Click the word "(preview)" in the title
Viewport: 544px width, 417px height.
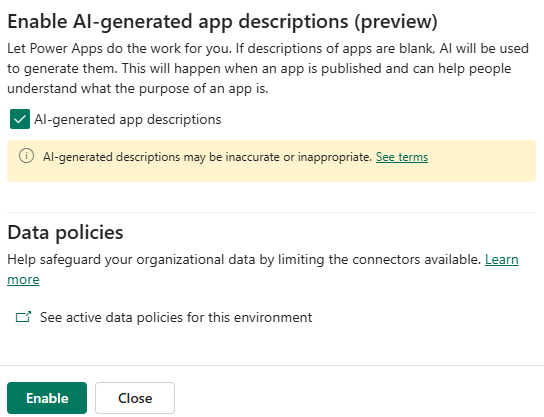tap(396, 22)
